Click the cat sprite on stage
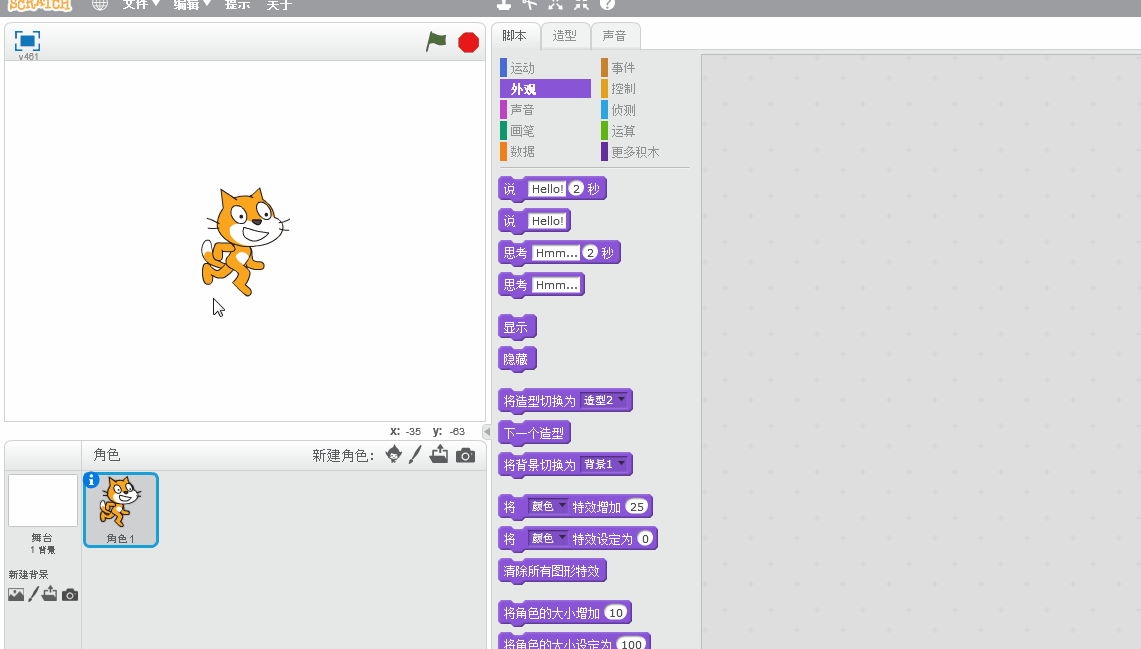The width and height of the screenshot is (1141, 649). [244, 242]
